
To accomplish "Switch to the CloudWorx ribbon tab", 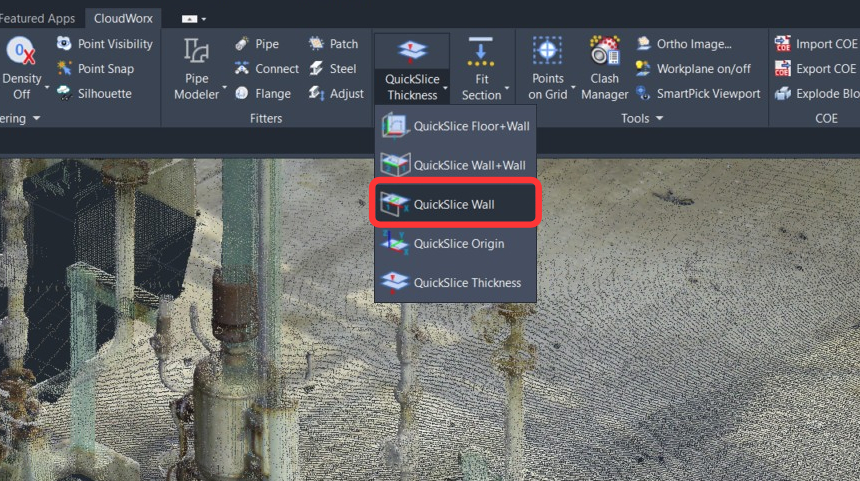I will 123,18.
